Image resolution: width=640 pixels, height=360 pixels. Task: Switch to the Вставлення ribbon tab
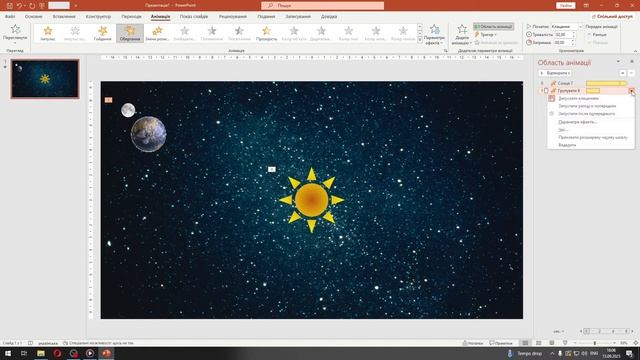(x=64, y=17)
